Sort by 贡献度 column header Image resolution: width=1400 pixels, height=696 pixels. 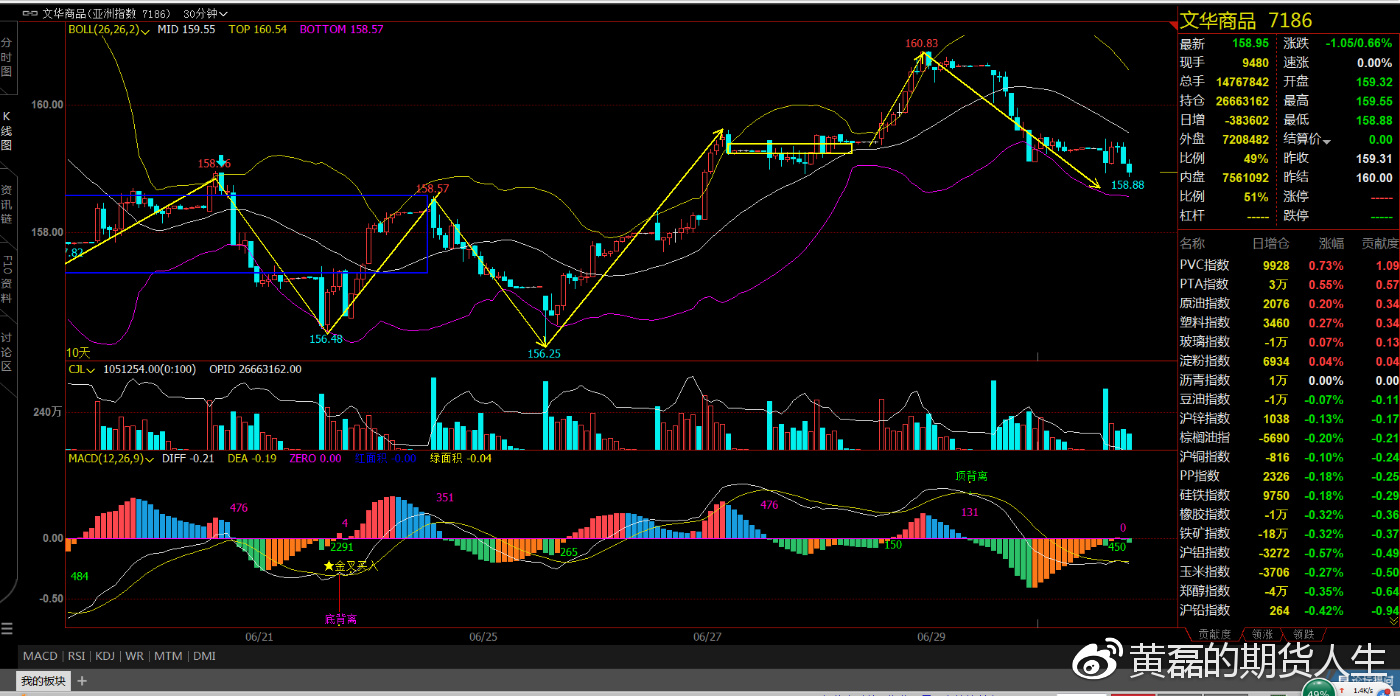coord(1381,243)
